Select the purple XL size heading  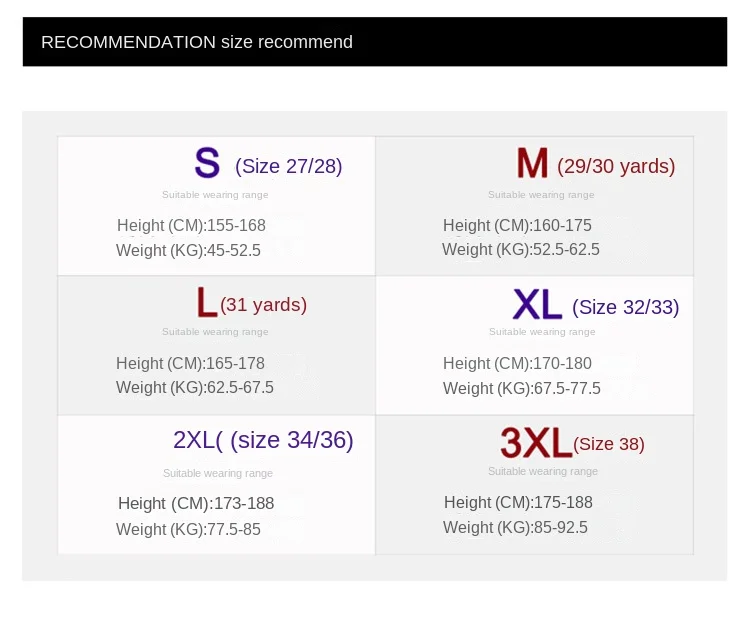pyautogui.click(x=537, y=304)
